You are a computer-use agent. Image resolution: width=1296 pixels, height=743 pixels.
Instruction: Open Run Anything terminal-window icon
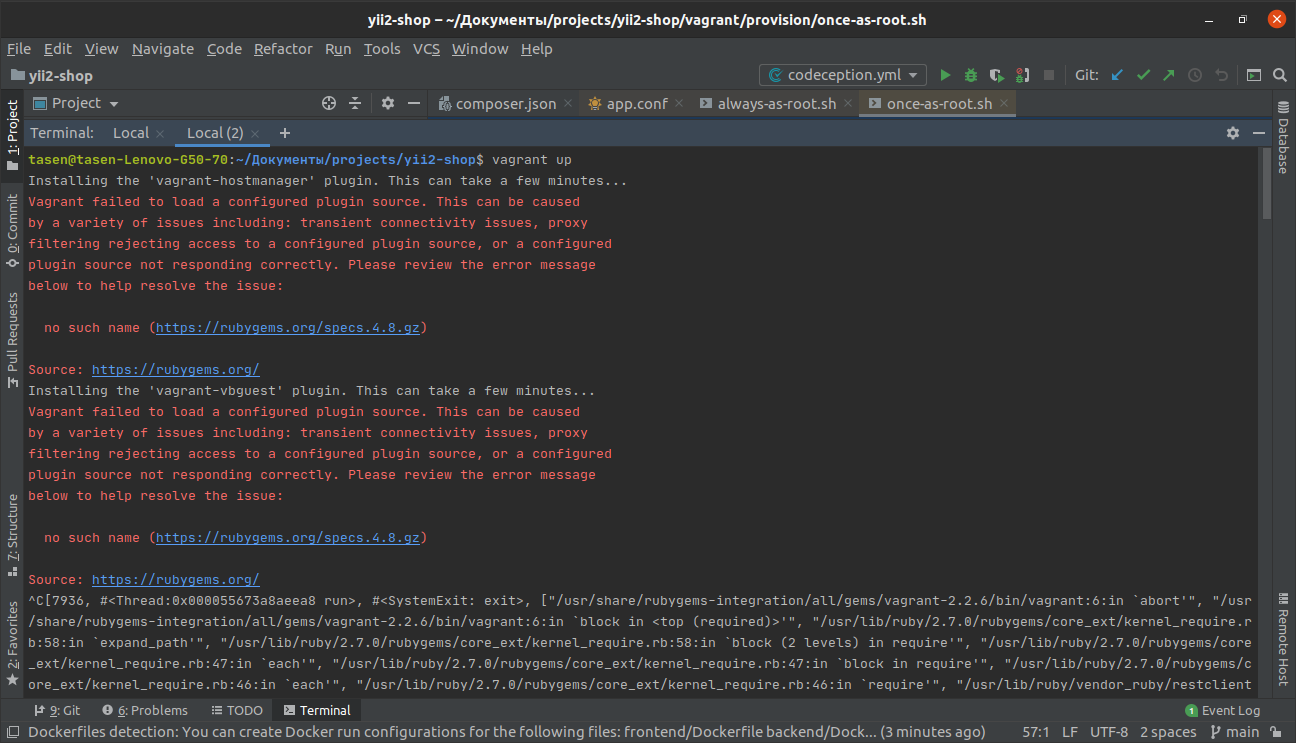(x=1254, y=75)
